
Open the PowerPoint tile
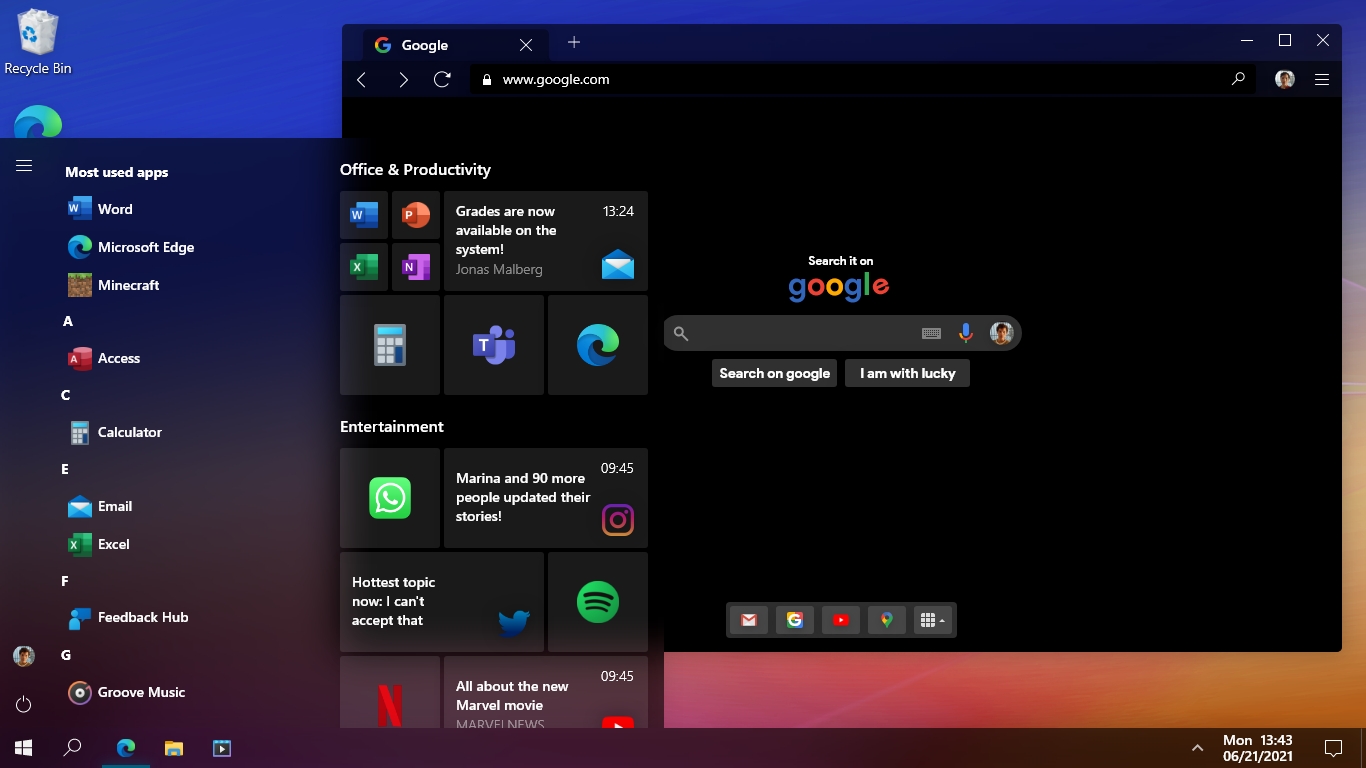(416, 215)
